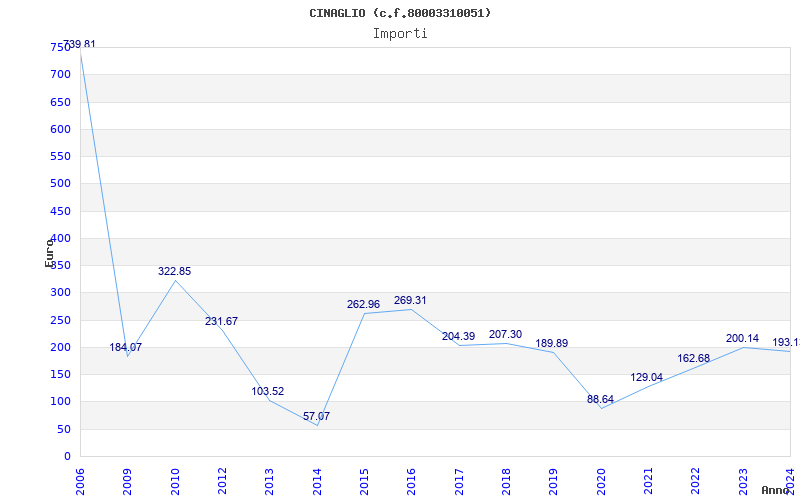Select data label 262.96

pos(363,305)
